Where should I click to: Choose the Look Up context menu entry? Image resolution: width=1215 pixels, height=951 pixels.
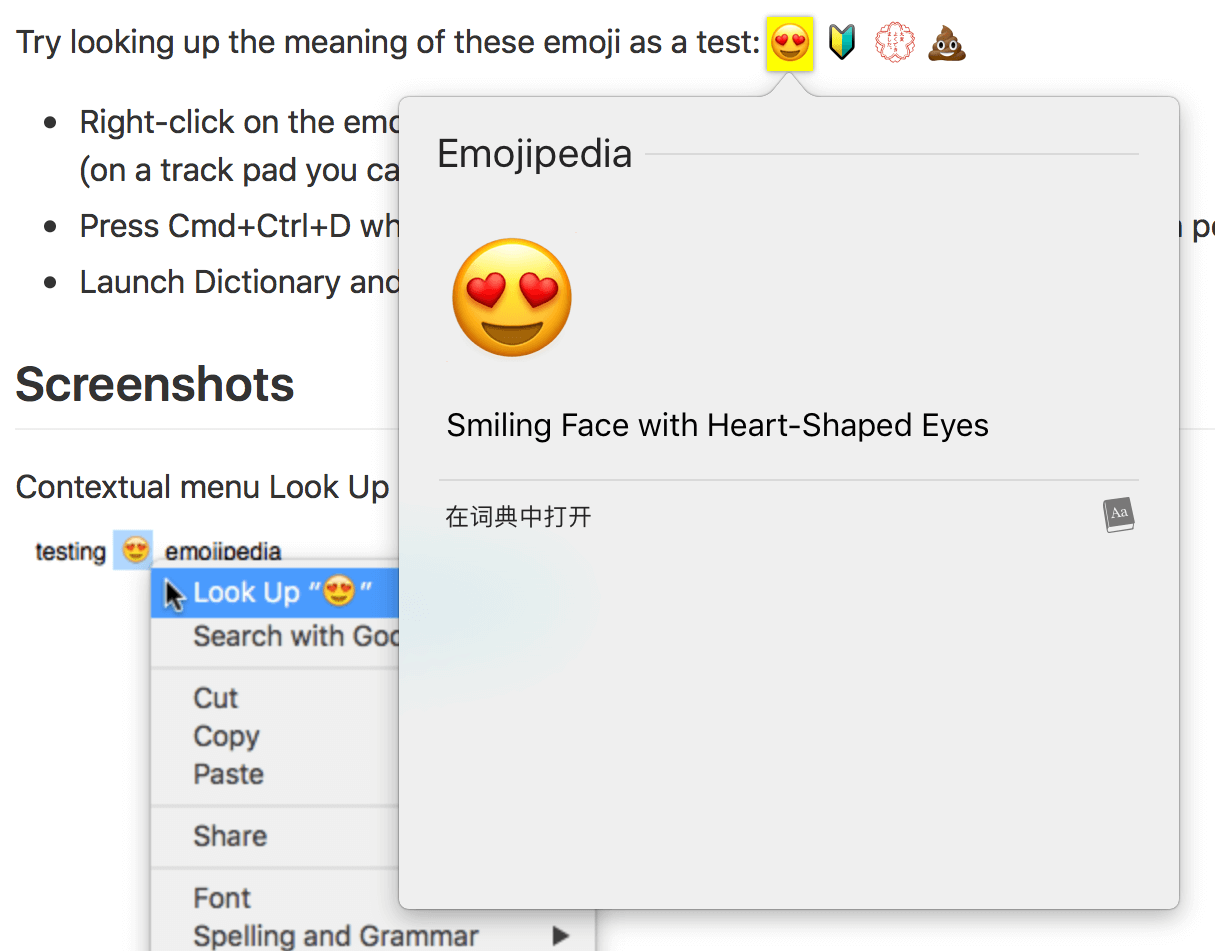(x=282, y=593)
